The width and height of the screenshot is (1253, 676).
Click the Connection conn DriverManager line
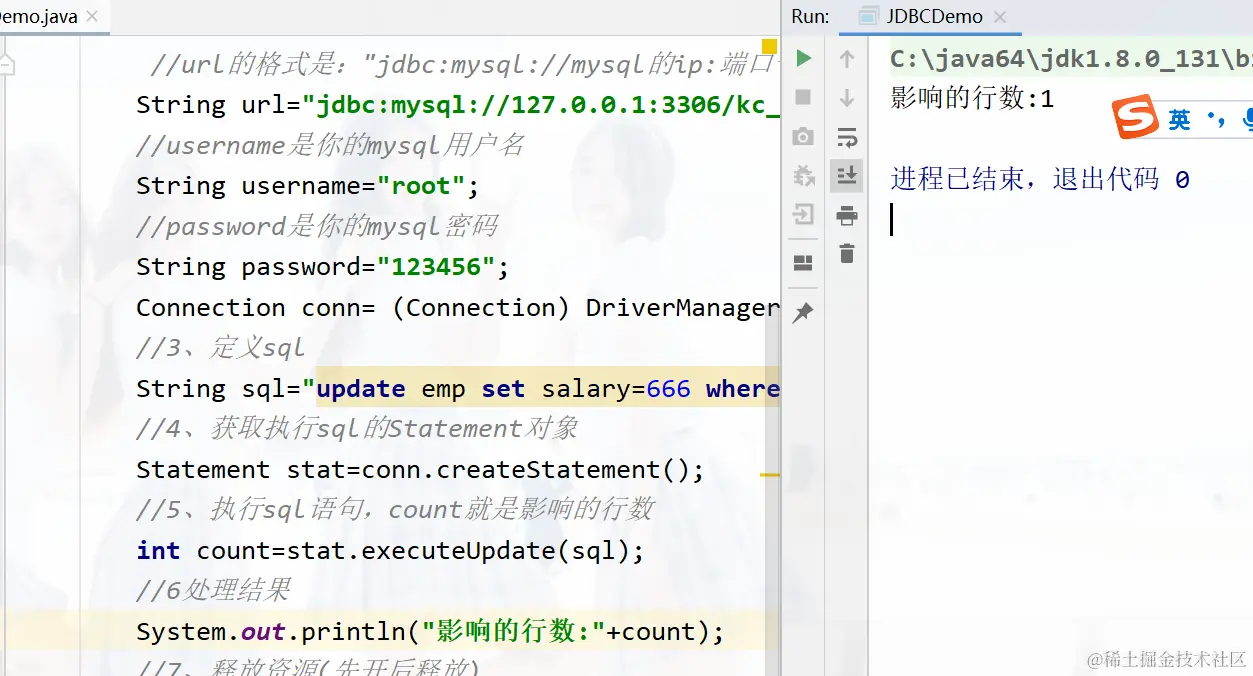click(x=457, y=308)
